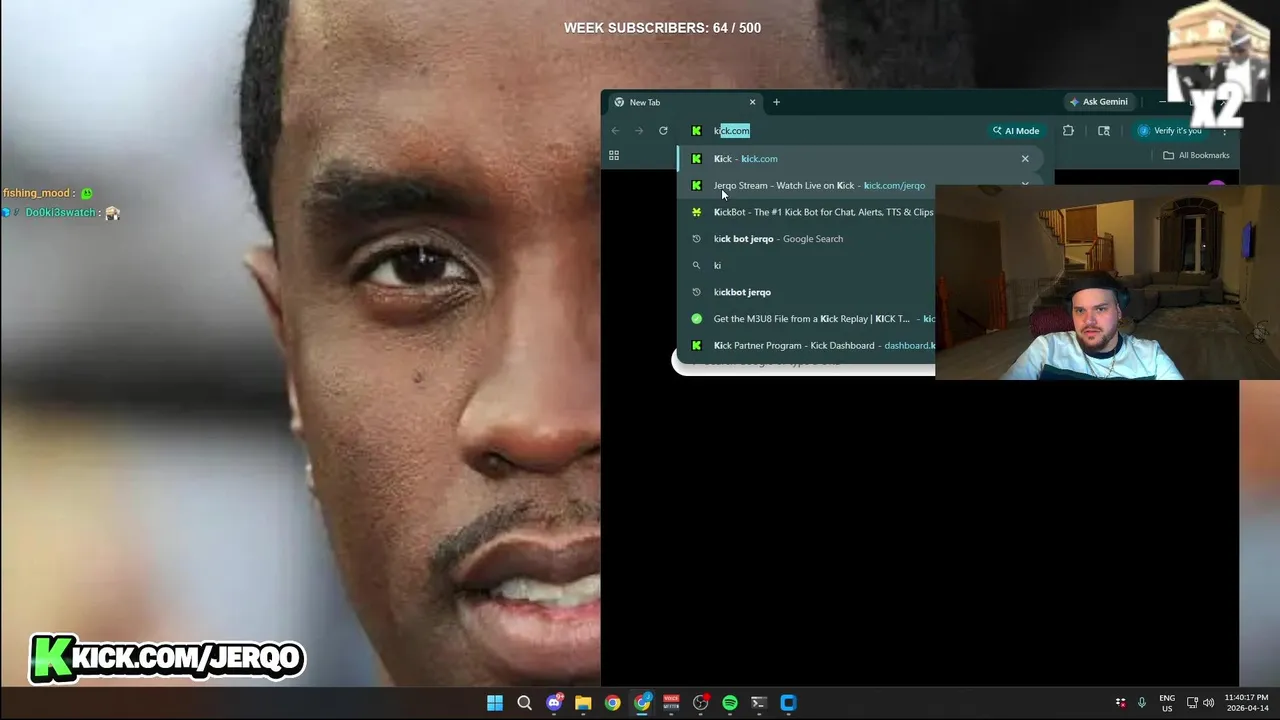This screenshot has width=1280, height=720.
Task: Open Discord from the taskbar
Action: point(554,703)
